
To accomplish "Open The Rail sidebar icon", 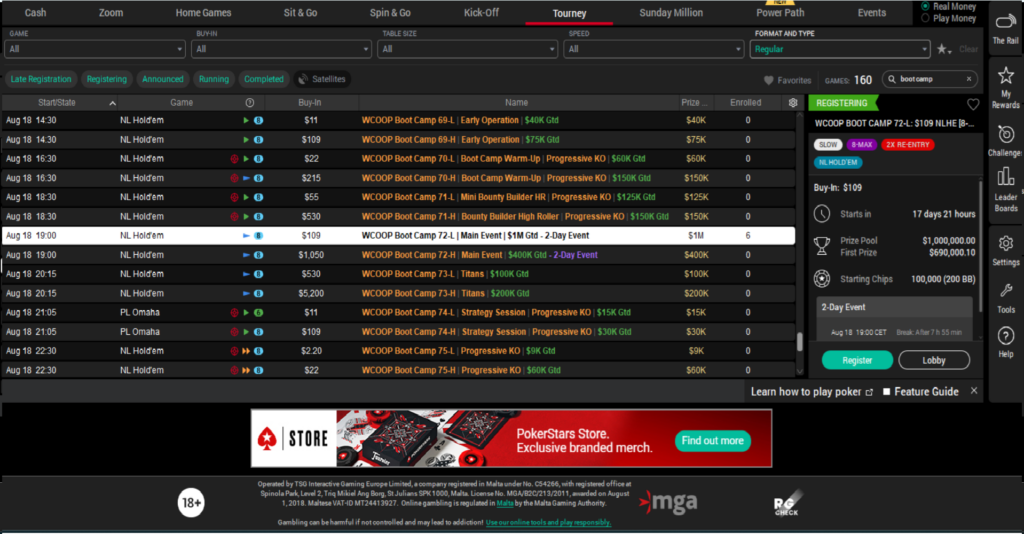I will tap(1005, 24).
